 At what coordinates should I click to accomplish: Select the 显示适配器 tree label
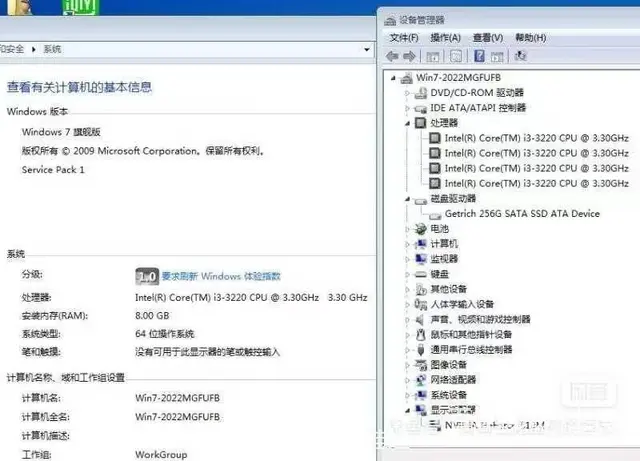pos(453,410)
